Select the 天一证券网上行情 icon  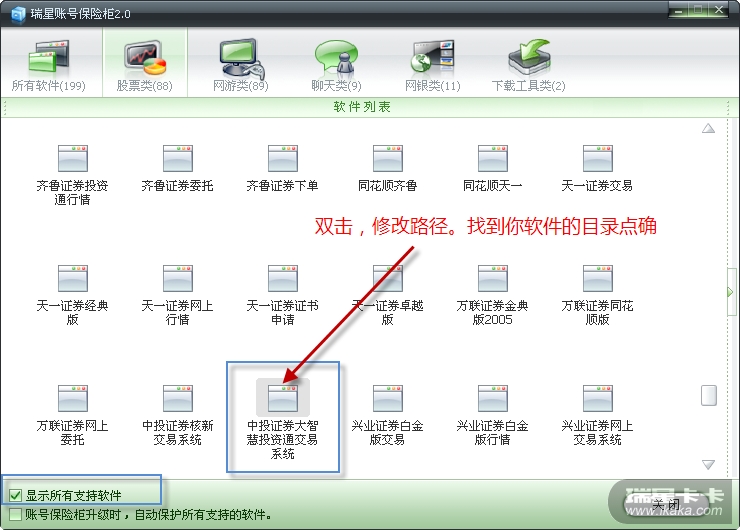point(177,278)
